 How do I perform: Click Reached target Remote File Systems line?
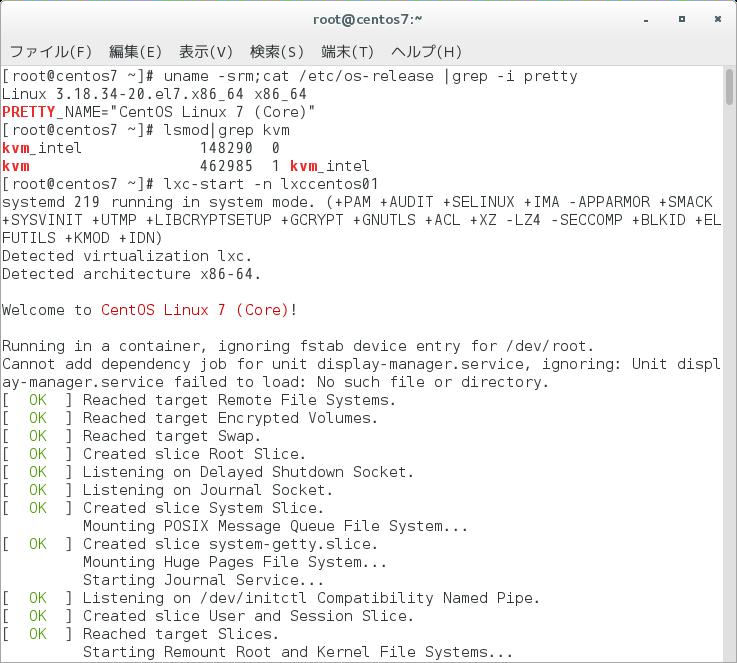click(x=199, y=400)
